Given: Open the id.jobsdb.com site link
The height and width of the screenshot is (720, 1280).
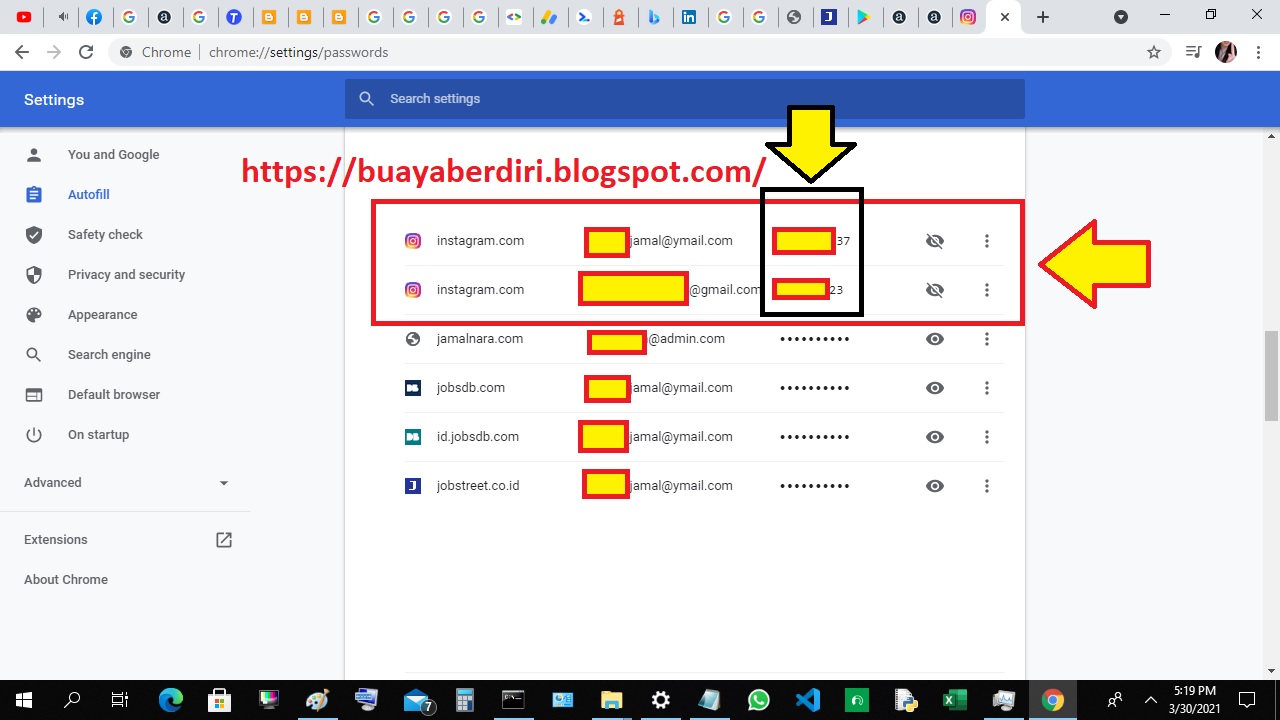Looking at the screenshot, I should [x=478, y=437].
